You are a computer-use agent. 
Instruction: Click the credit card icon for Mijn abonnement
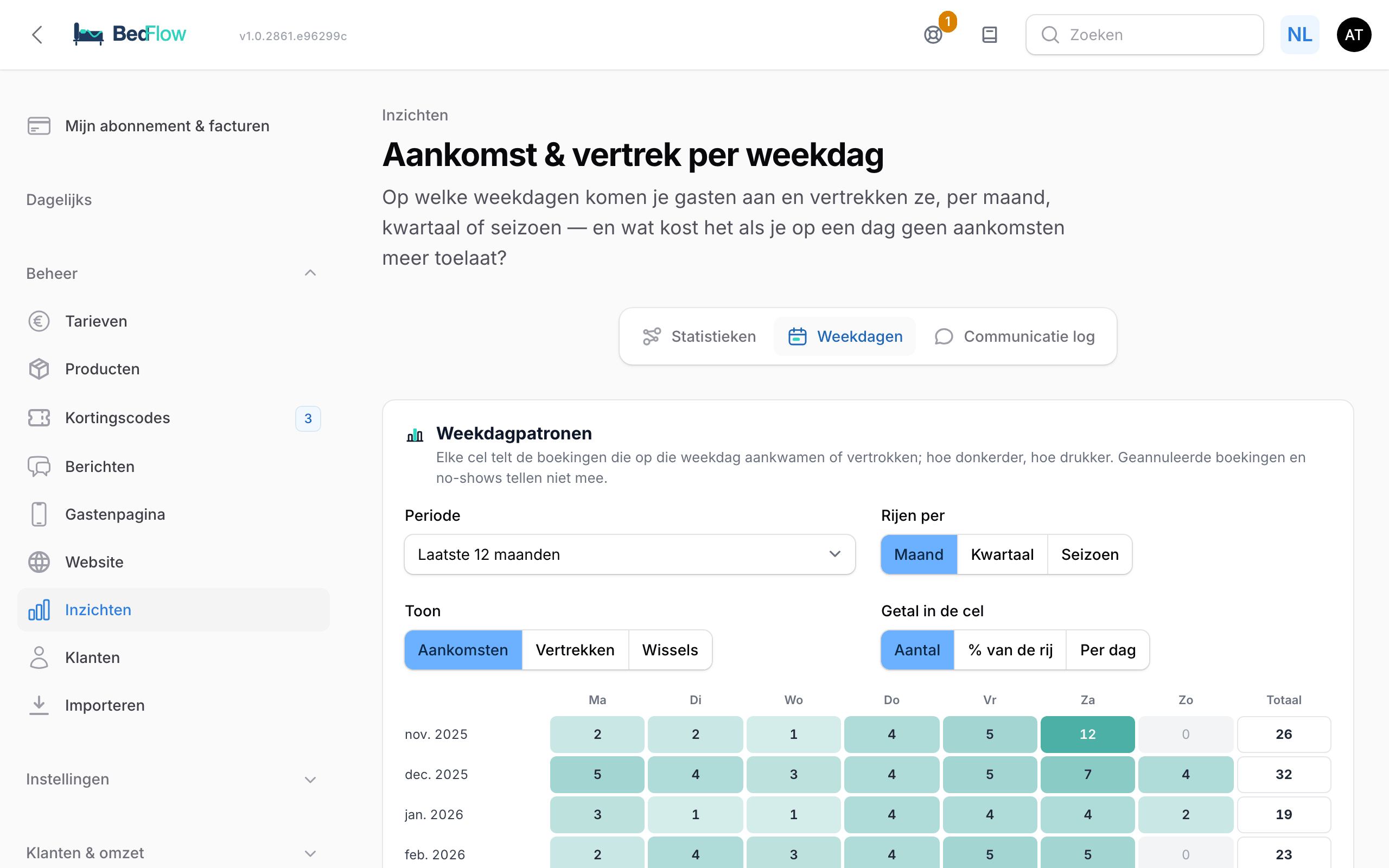(39, 126)
